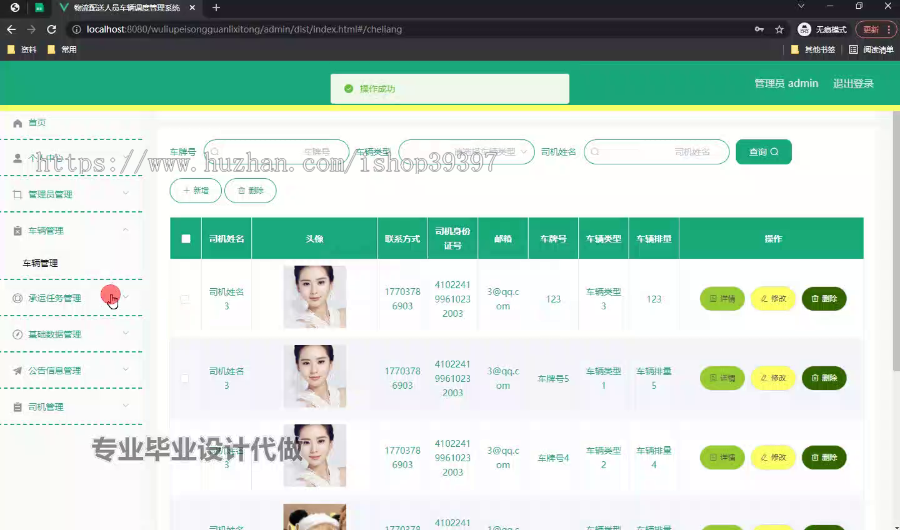Click the paper plane icon beside 公告信息管理
Viewport: 900px width, 530px height.
coord(18,370)
